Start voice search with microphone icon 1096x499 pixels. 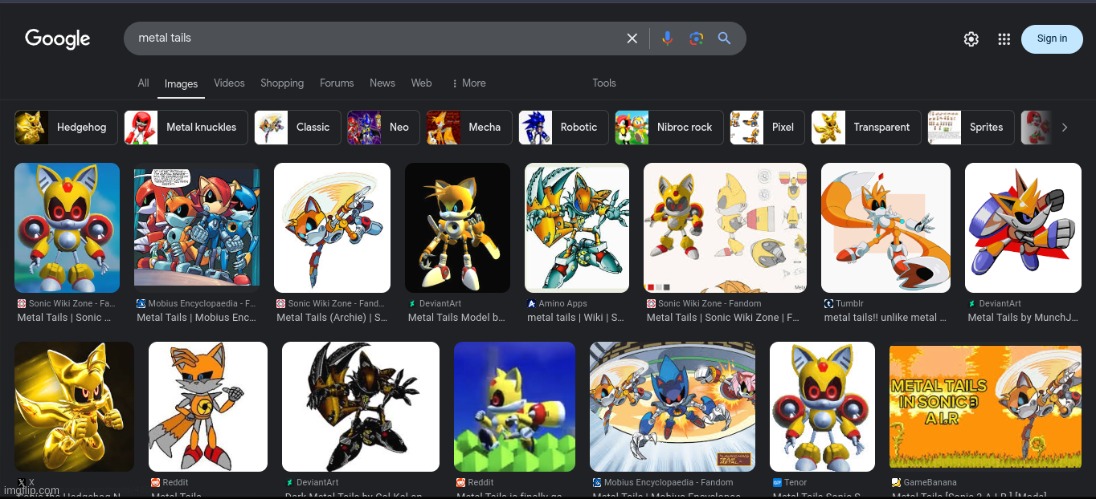(x=668, y=38)
